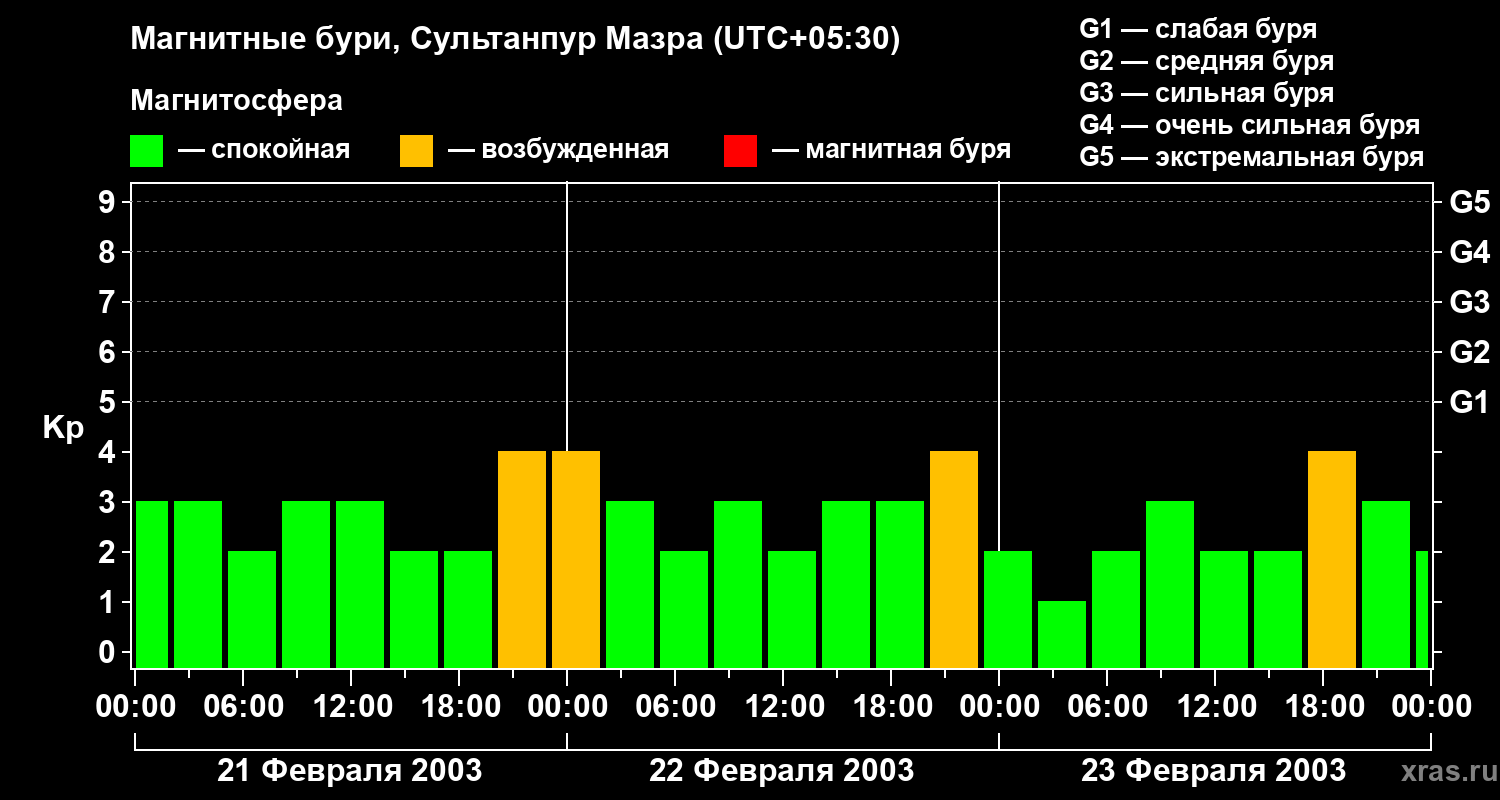Click the 'G4' label on the right axis
The image size is (1500, 800).
click(x=1469, y=252)
